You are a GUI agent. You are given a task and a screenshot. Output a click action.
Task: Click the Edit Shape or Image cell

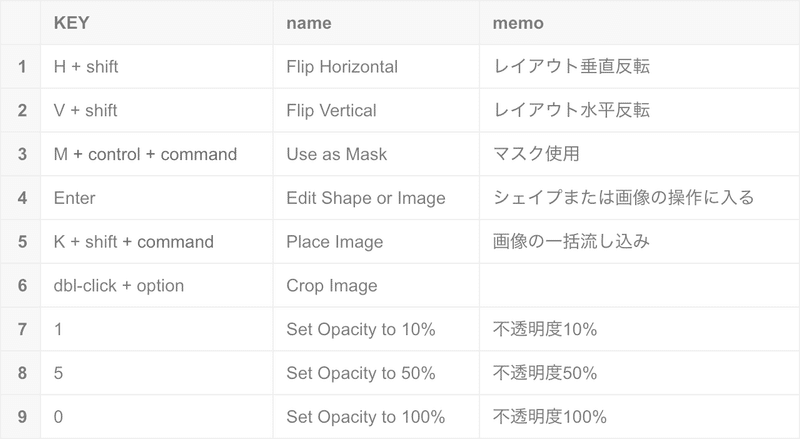376,198
